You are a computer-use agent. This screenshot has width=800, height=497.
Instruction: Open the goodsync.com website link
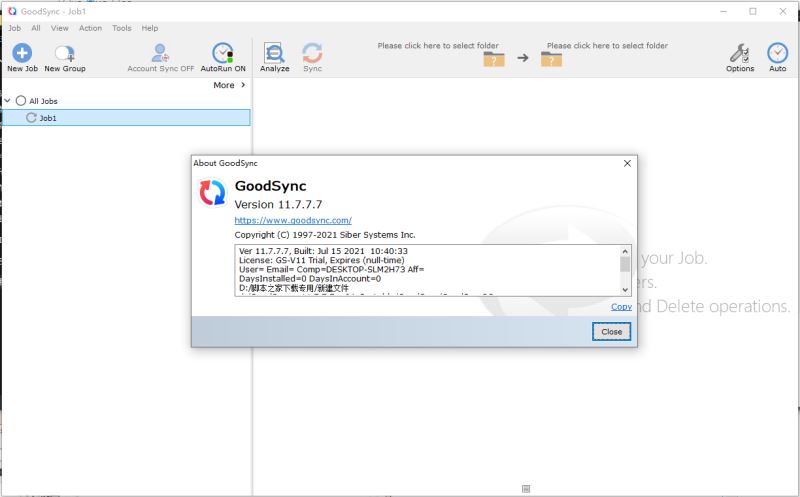pos(293,220)
